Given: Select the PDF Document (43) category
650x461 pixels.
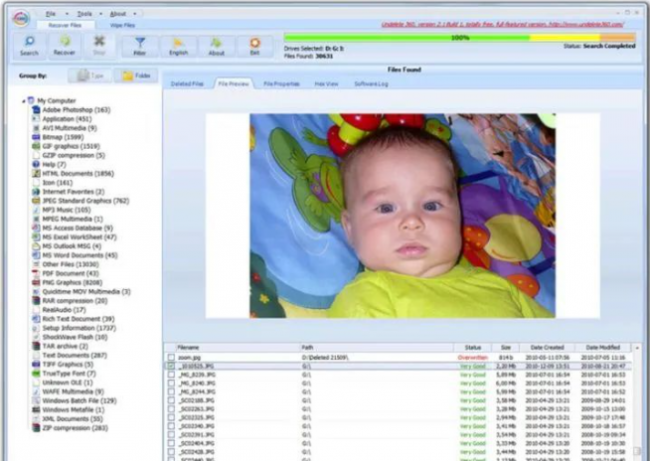Looking at the screenshot, I should pyautogui.click(x=66, y=274).
